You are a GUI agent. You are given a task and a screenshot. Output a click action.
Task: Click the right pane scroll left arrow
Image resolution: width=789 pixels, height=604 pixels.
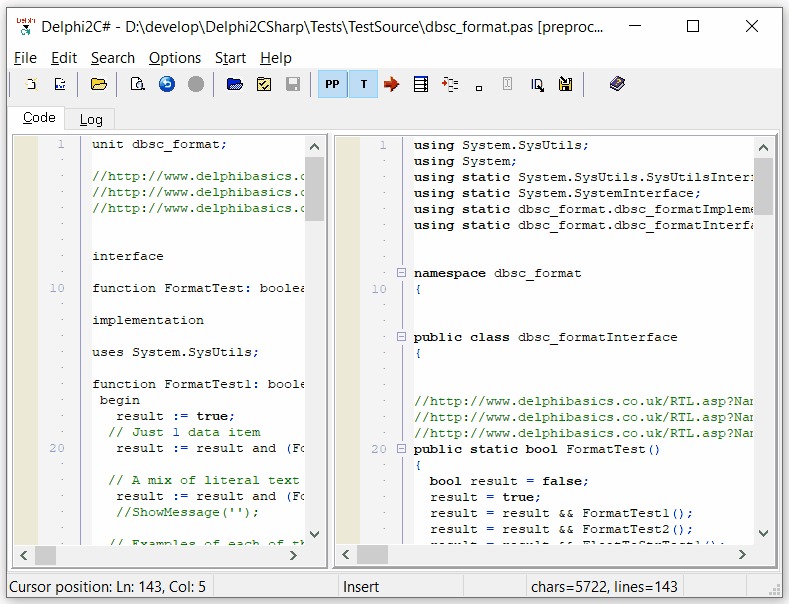click(346, 555)
